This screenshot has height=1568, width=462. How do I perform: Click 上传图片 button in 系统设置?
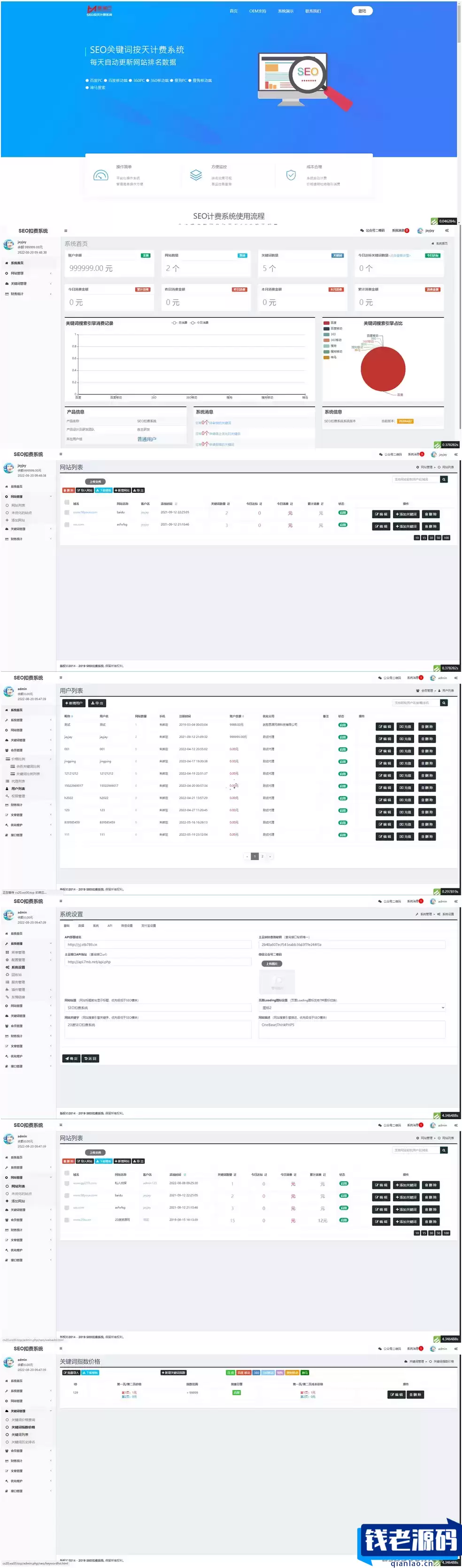pyautogui.click(x=271, y=964)
